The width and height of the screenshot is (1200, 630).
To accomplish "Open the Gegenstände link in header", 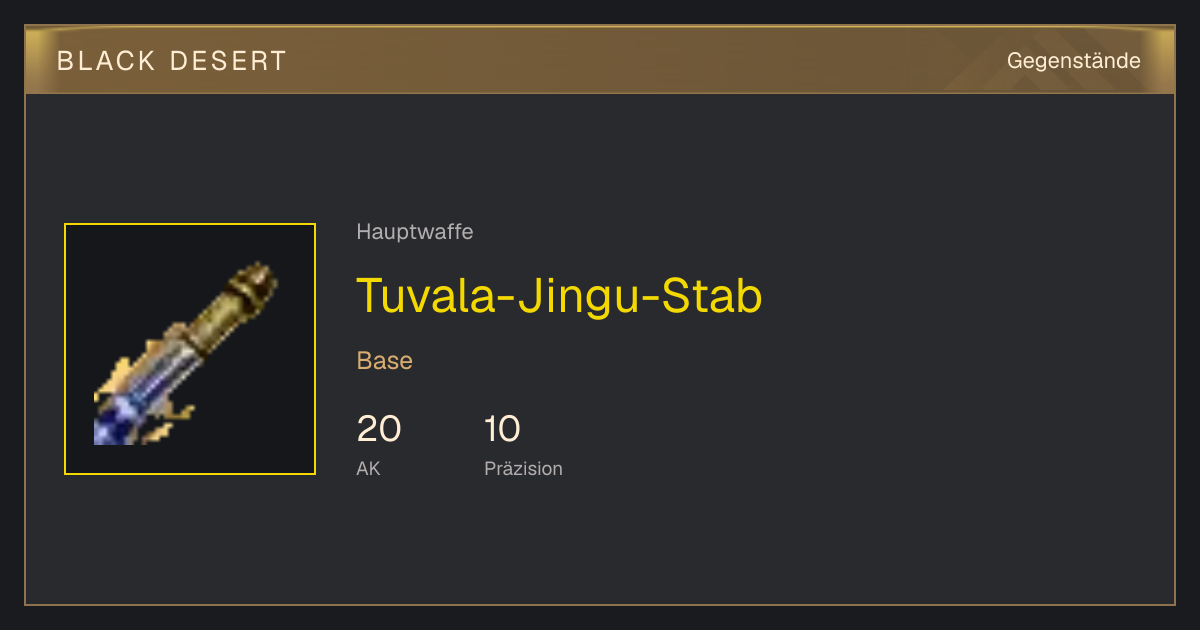I will 1073,61.
